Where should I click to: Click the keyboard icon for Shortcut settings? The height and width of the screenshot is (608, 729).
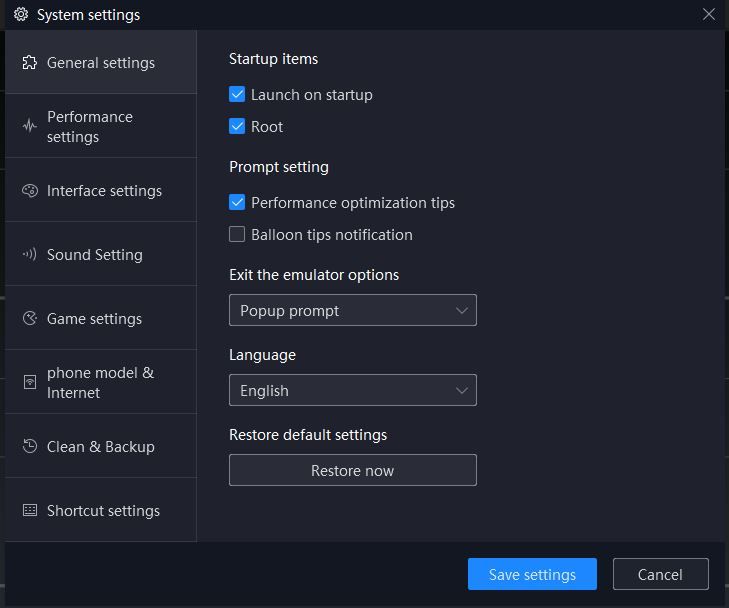(30, 511)
